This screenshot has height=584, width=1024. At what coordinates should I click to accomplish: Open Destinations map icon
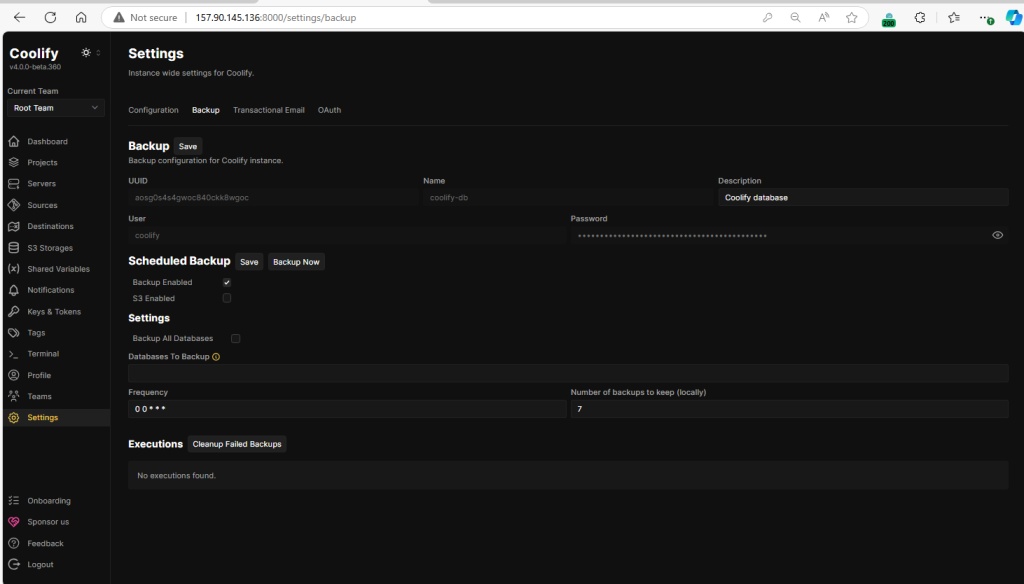(14, 226)
